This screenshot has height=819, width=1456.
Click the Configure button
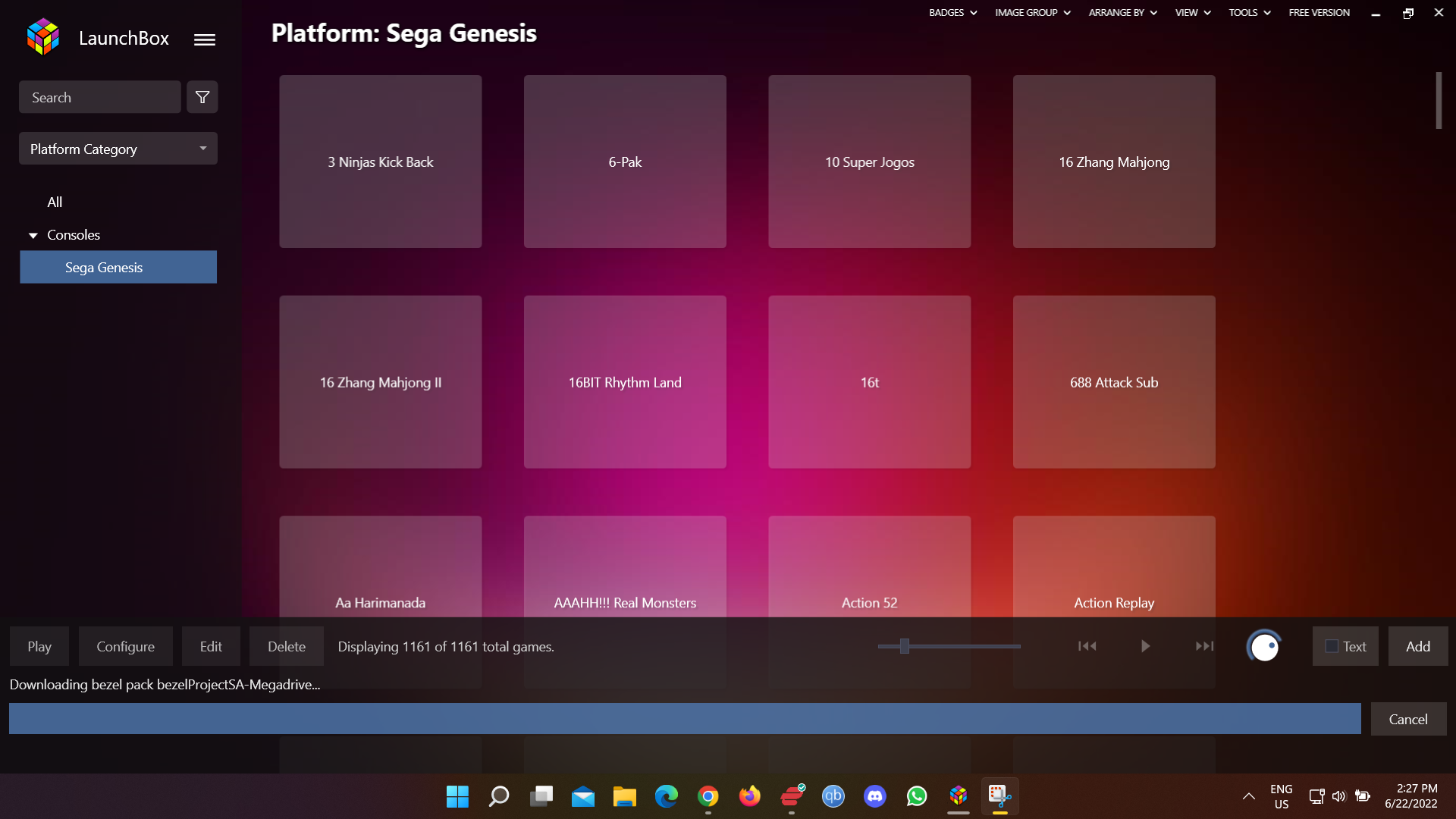[125, 646]
